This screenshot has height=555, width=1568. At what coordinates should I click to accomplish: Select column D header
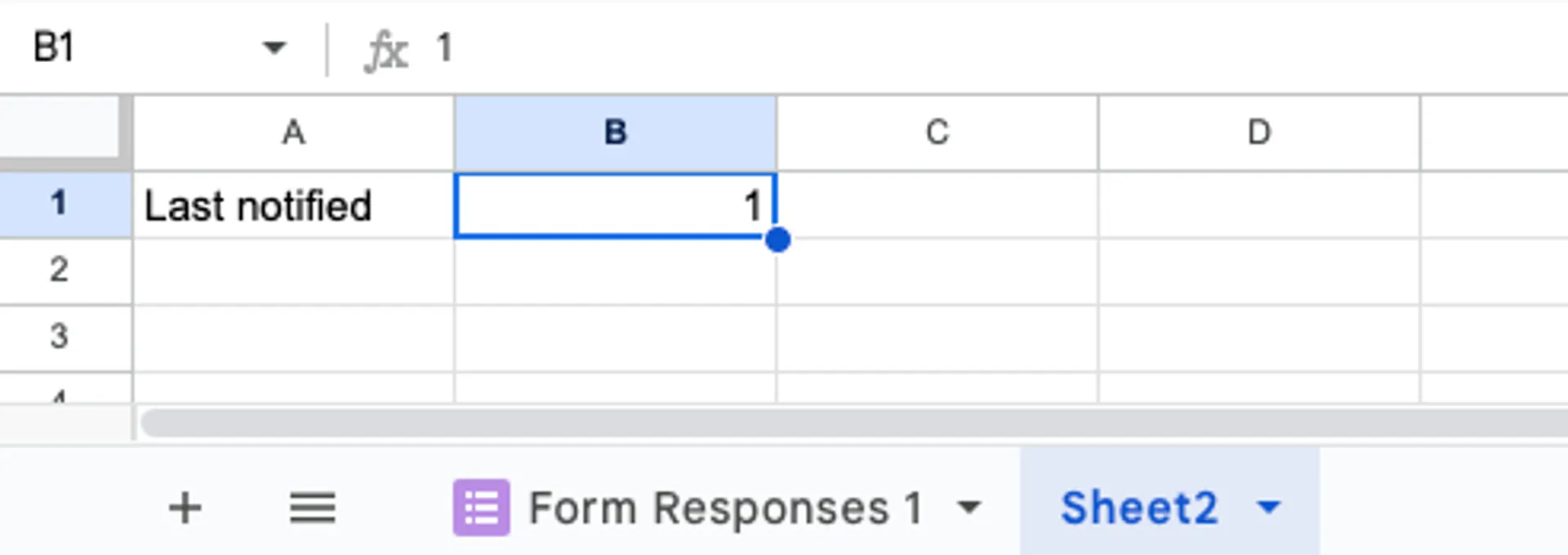(x=1258, y=132)
